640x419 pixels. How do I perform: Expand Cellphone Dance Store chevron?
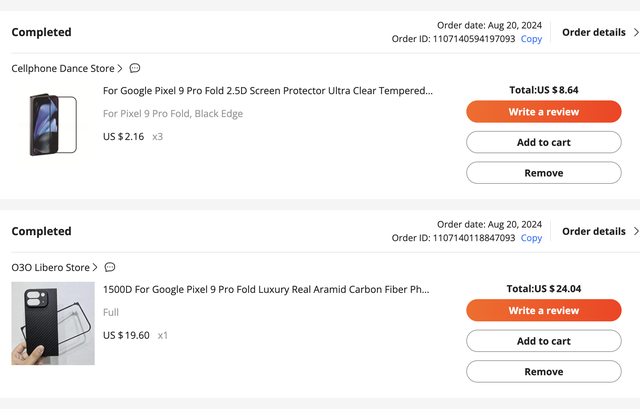(x=121, y=69)
